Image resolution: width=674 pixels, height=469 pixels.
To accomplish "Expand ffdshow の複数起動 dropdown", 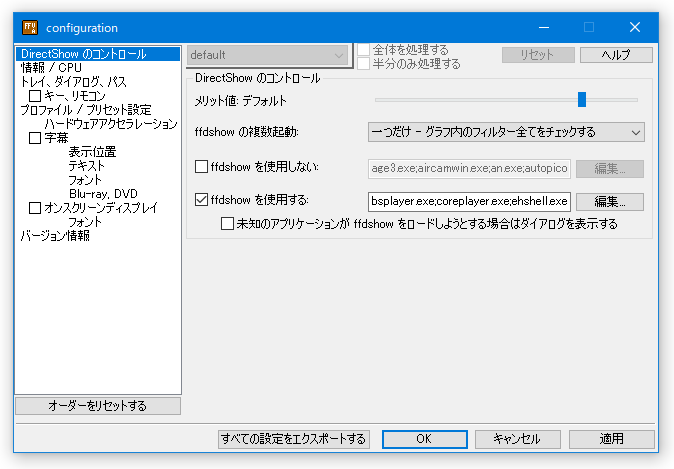I will click(x=506, y=132).
